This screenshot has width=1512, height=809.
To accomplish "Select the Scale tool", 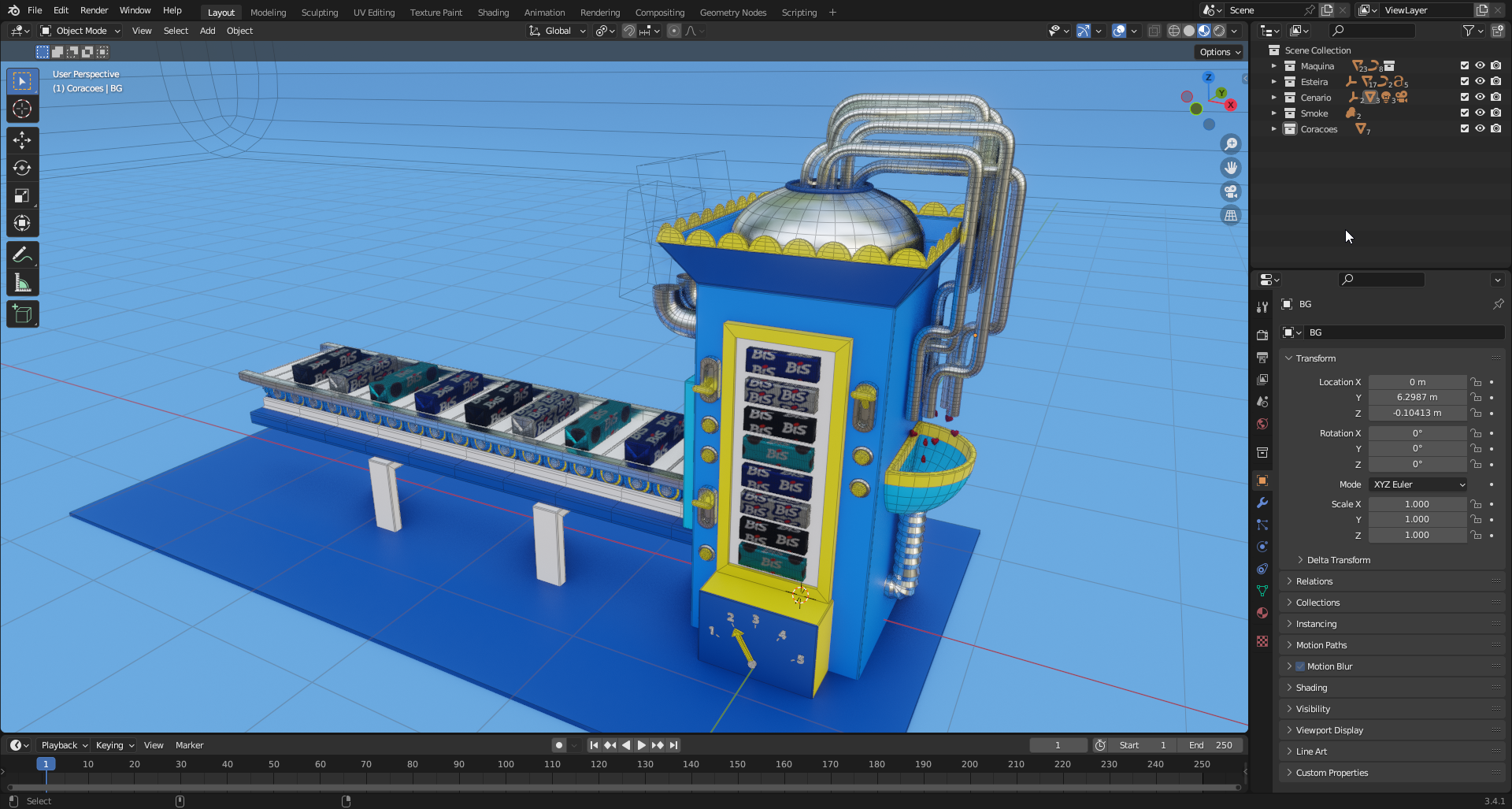I will (22, 195).
